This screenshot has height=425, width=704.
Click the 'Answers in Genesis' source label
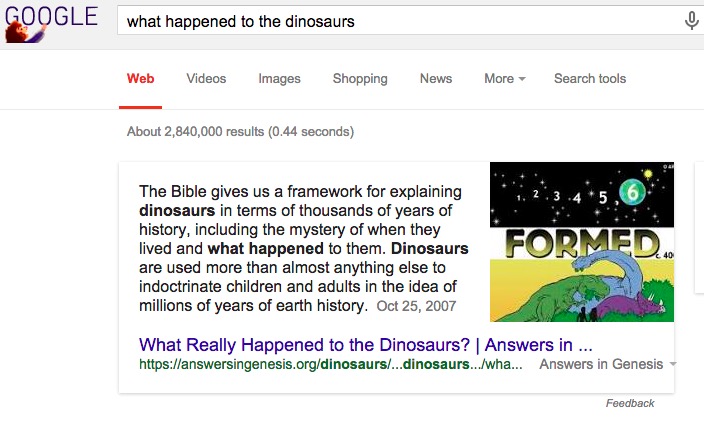click(x=601, y=365)
